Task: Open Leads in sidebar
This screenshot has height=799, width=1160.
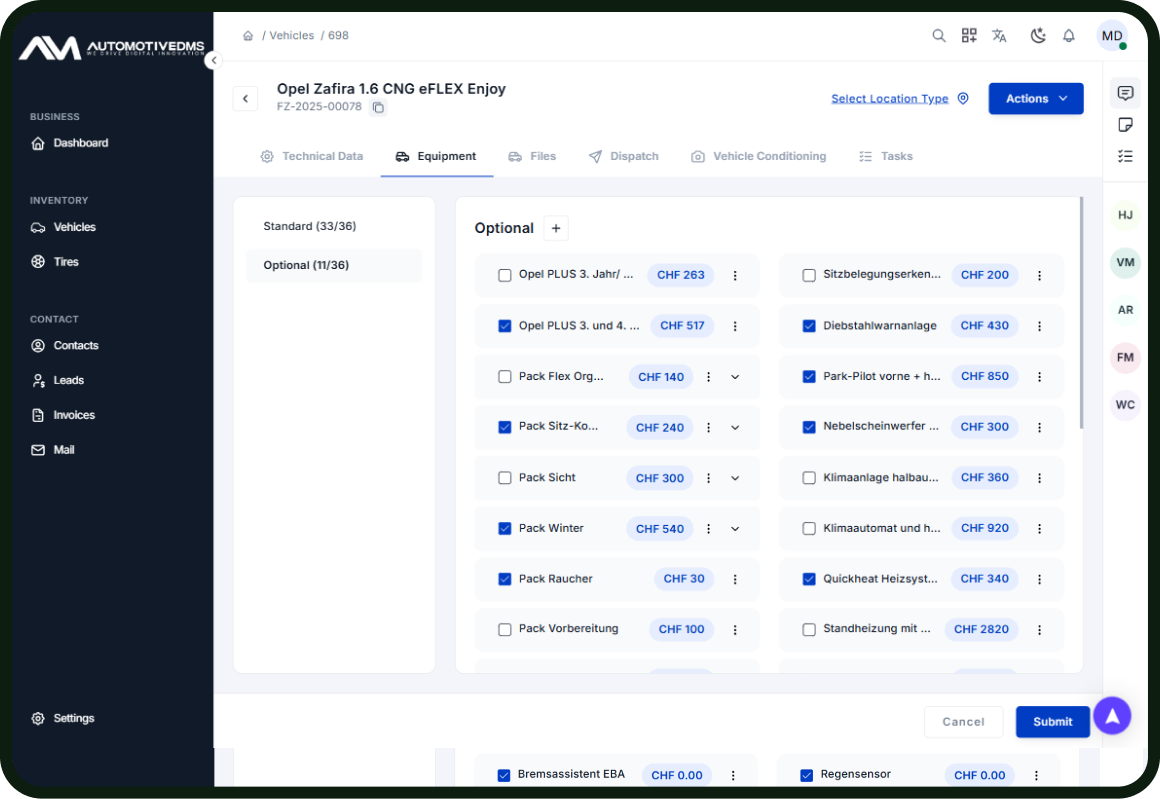Action: (58, 380)
